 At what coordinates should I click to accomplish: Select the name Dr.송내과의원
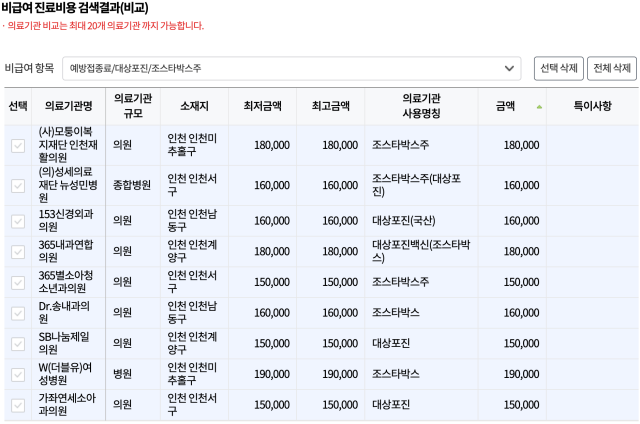click(64, 312)
